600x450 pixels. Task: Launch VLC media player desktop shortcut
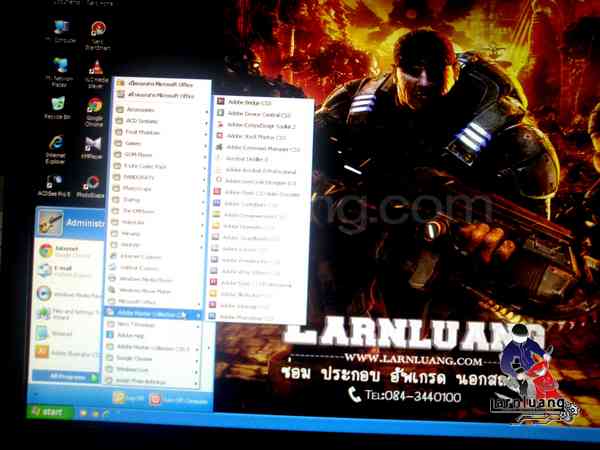[x=96, y=73]
